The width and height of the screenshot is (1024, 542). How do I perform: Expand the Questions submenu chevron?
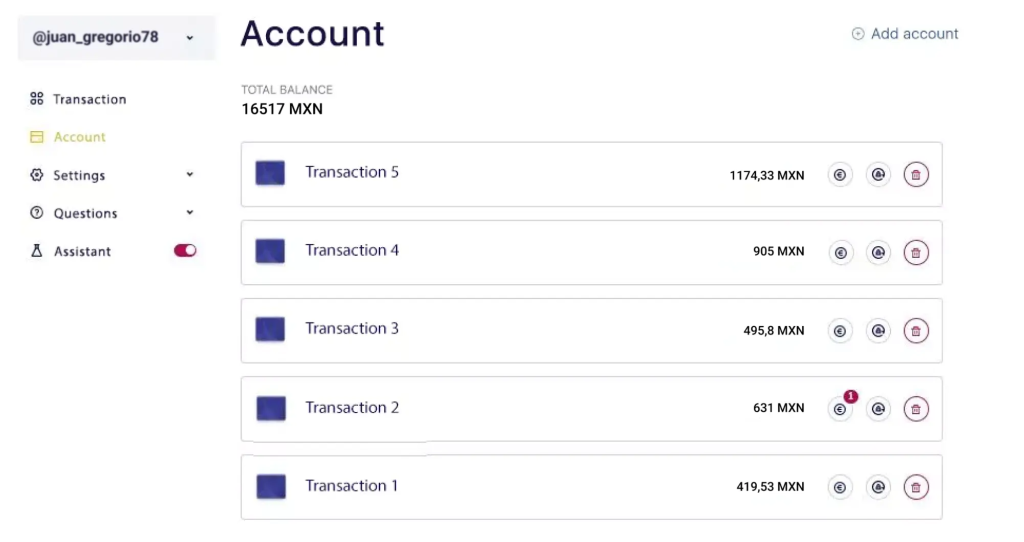[x=189, y=213]
